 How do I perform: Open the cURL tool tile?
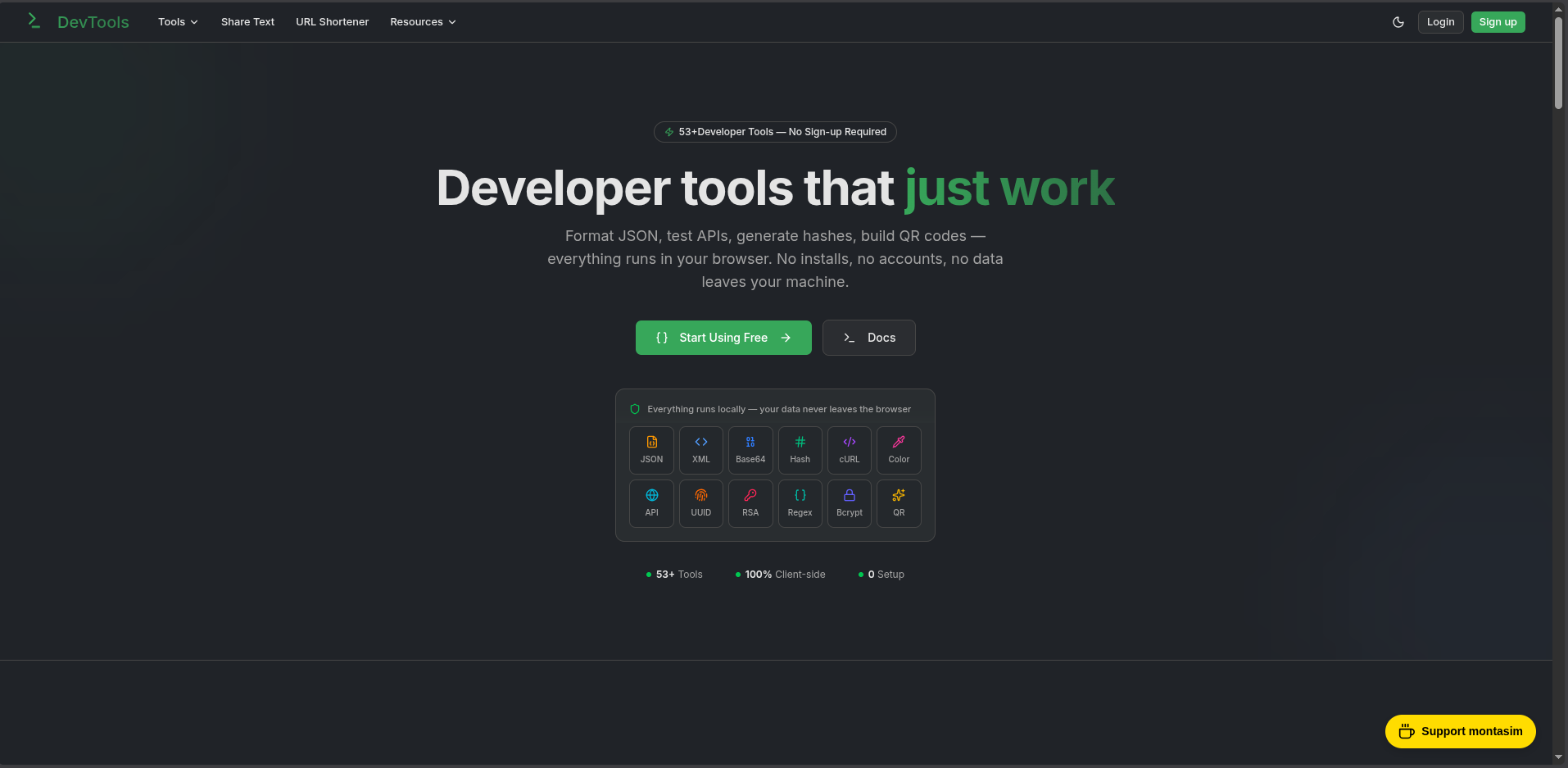[850, 450]
